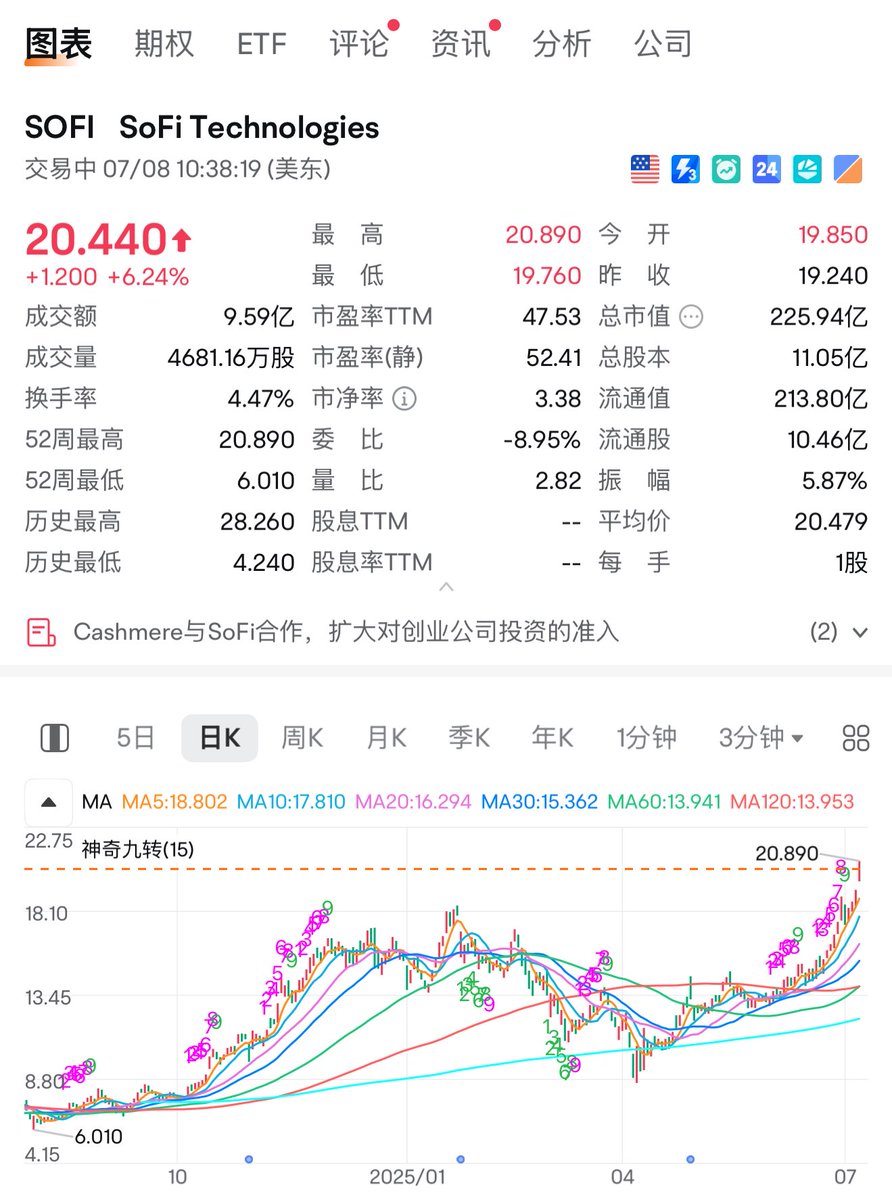The width and height of the screenshot is (892, 1200).
Task: Tap the 委比 value -8.95%
Action: 544,440
